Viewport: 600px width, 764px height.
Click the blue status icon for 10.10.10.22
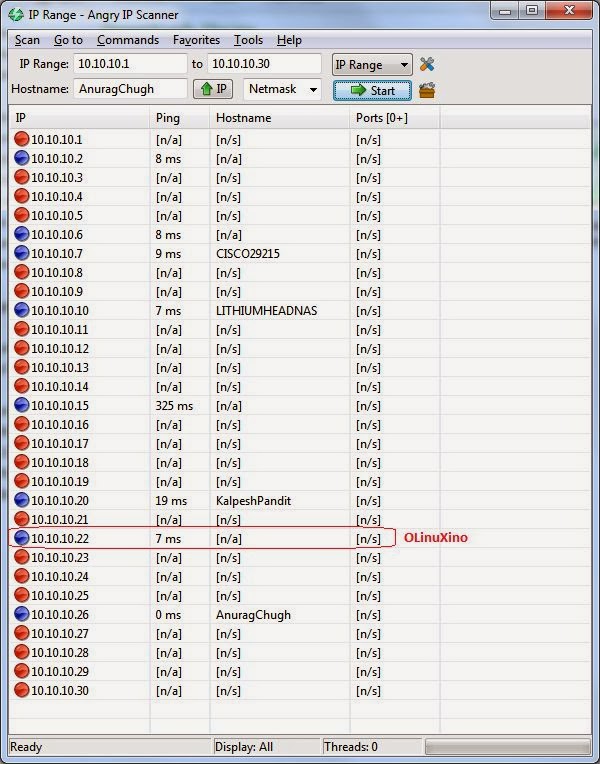21,538
